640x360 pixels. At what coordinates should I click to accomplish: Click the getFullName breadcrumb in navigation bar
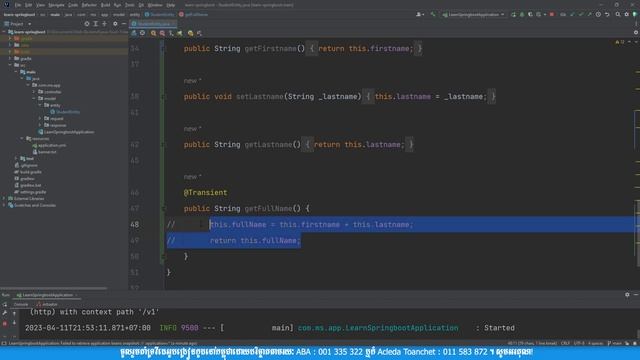(x=193, y=14)
